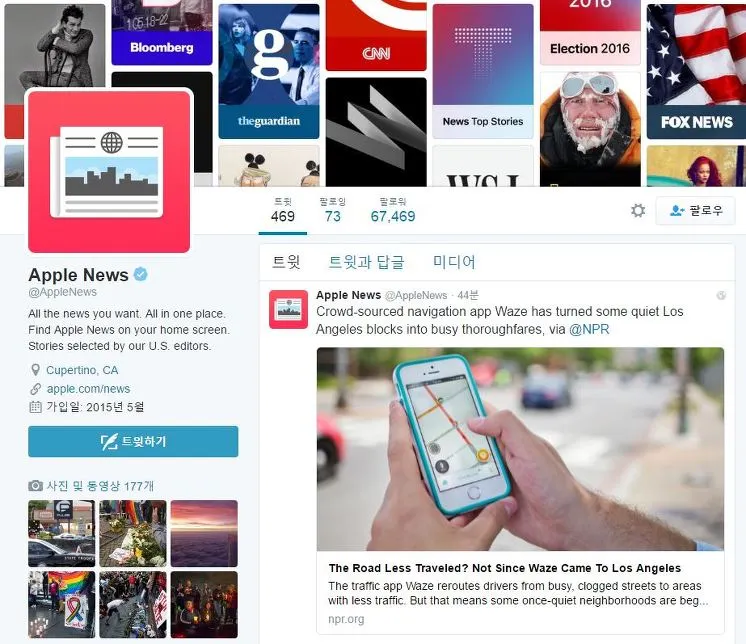Click the link chain icon beside apple.com/news
Screen dimensions: 746x644
(x=35, y=389)
